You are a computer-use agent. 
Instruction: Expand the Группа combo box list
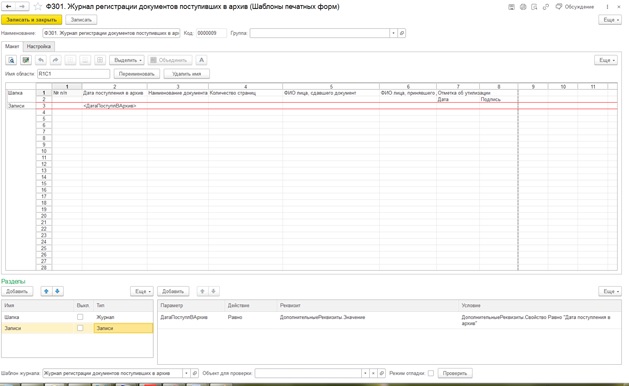point(393,33)
